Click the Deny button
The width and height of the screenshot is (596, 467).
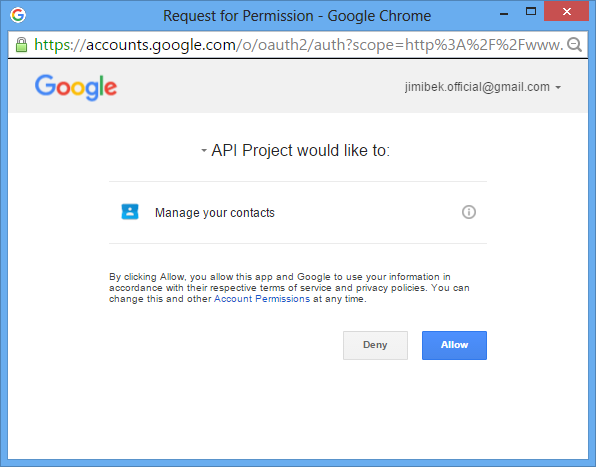375,345
